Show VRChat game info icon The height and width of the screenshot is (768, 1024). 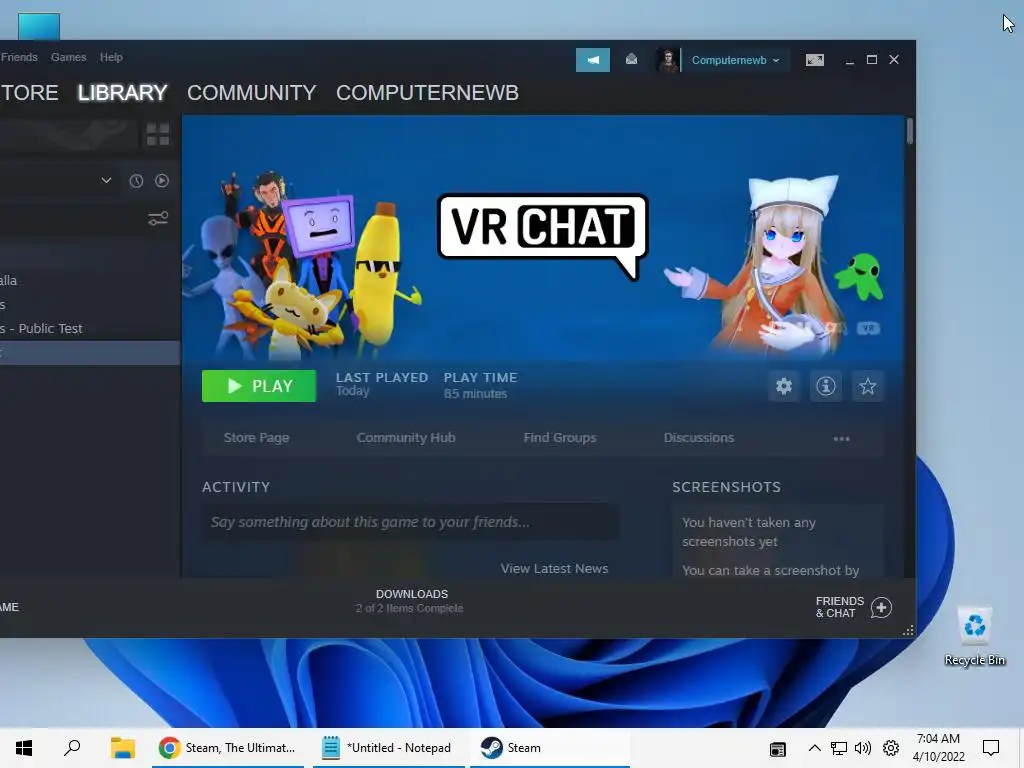(x=825, y=387)
